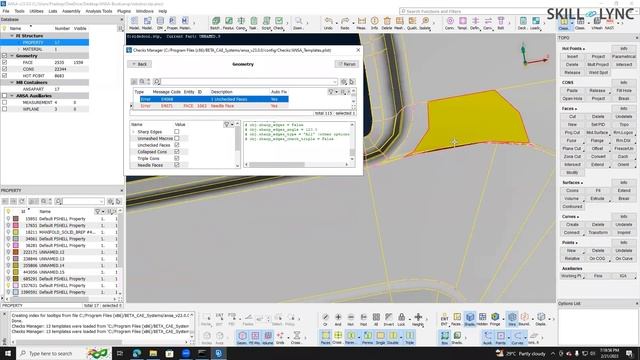The width and height of the screenshot is (640, 360).
Task: Click the Back button in Checks Manager
Action: (140, 64)
